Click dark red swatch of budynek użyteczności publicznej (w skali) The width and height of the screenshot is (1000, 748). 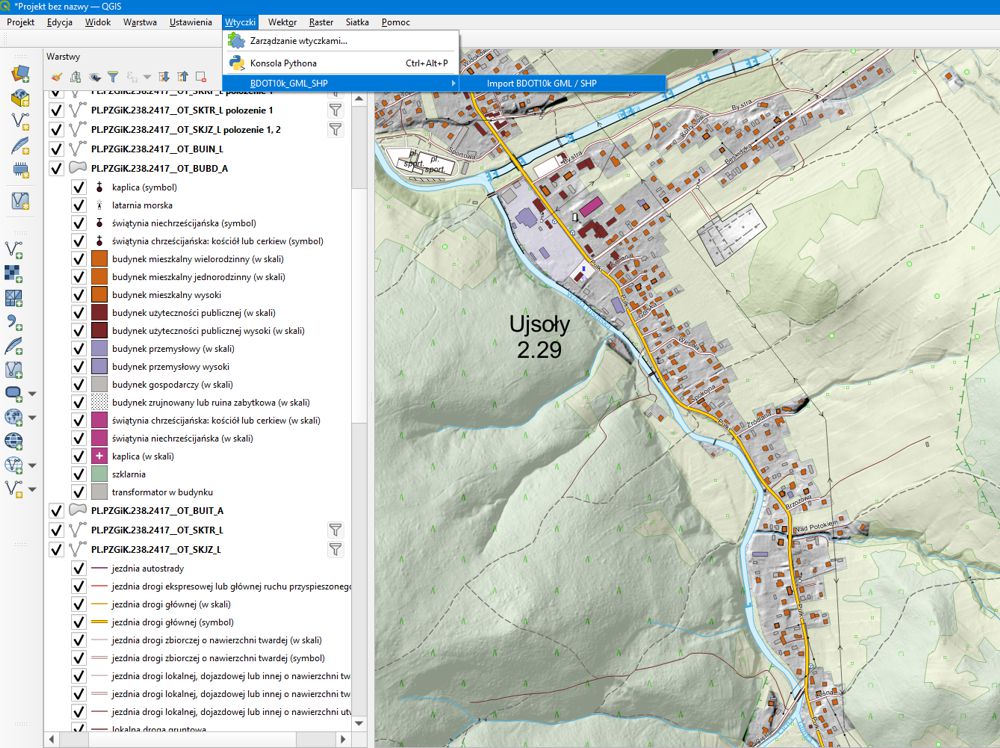99,312
